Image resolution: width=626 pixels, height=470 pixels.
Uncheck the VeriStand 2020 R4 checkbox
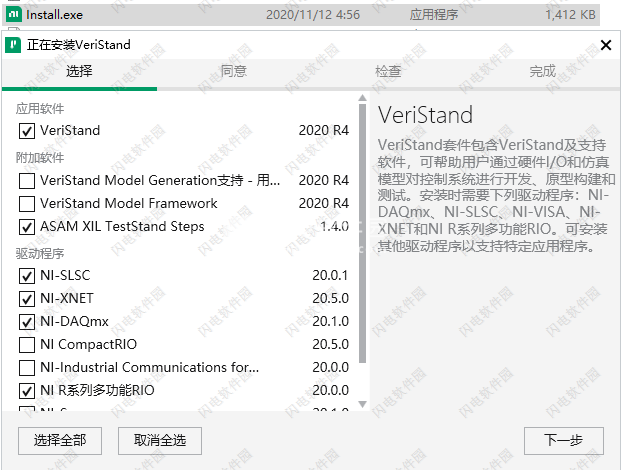pos(27,131)
